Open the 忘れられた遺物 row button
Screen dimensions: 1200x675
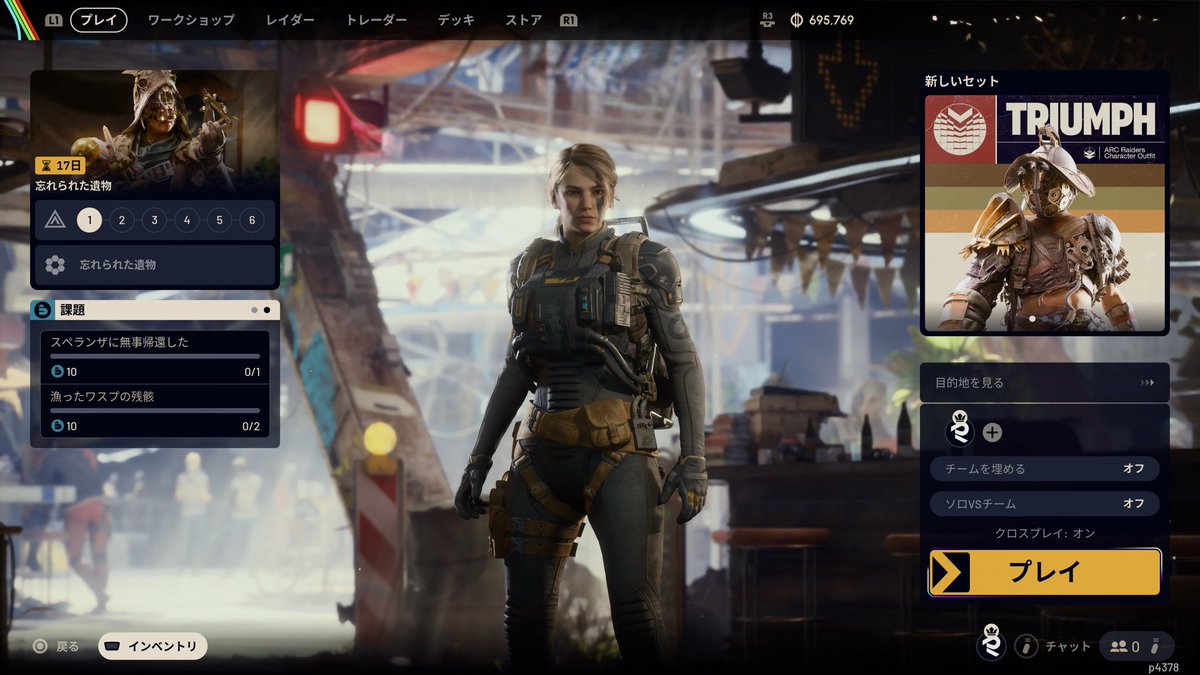[x=155, y=265]
